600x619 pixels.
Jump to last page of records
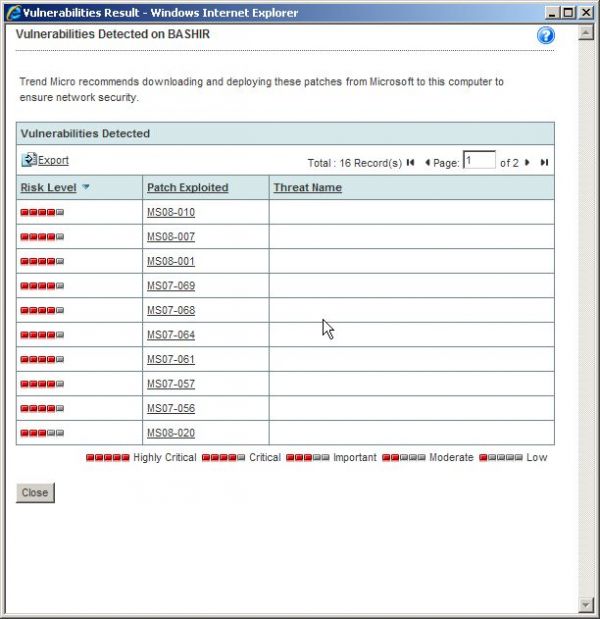544,162
